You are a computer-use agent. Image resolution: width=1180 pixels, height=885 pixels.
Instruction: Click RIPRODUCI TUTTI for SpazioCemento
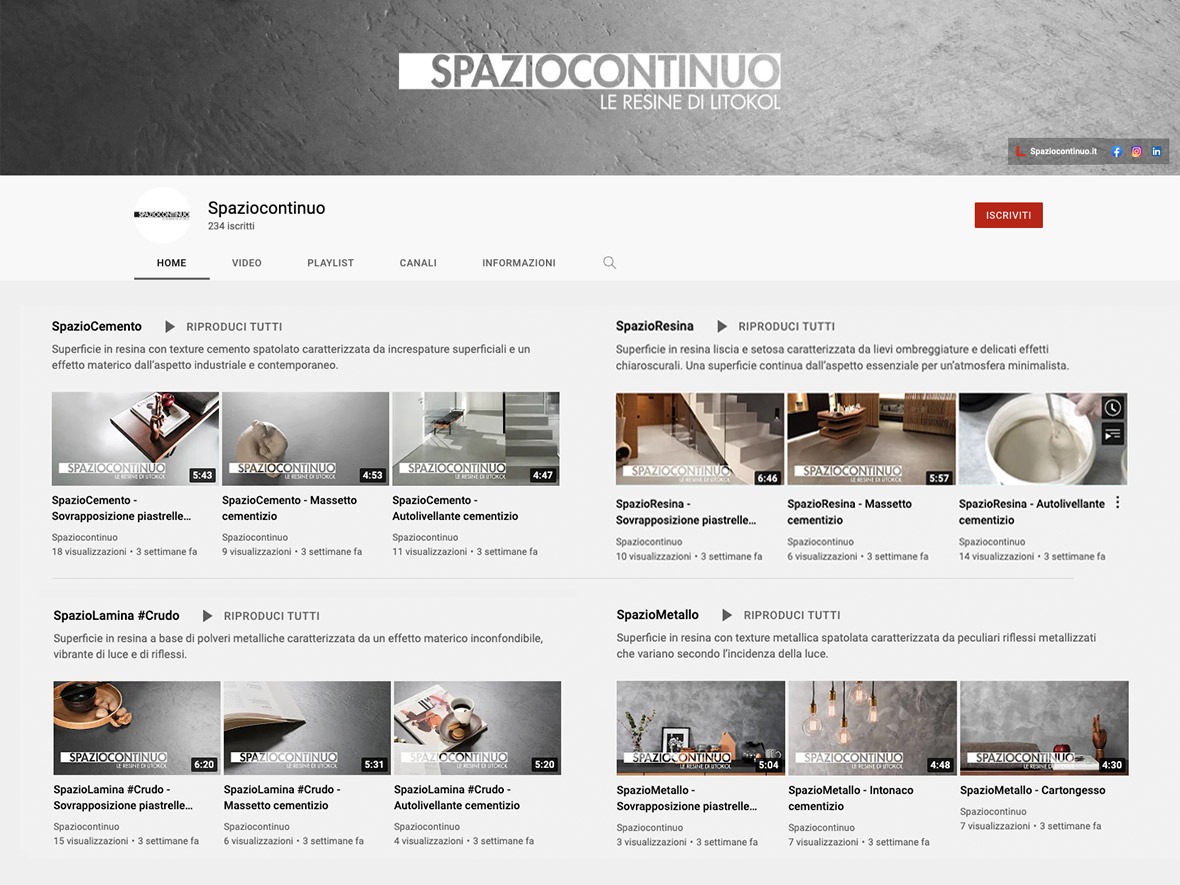(234, 327)
